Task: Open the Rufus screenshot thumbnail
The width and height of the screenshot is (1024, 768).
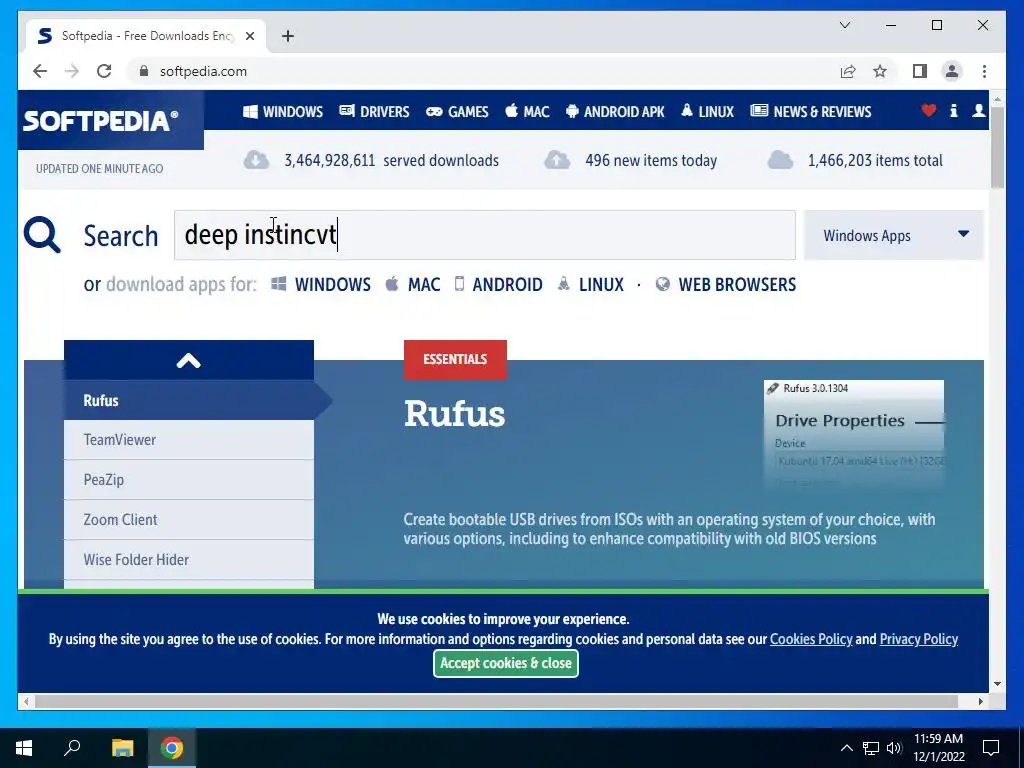Action: click(x=854, y=434)
